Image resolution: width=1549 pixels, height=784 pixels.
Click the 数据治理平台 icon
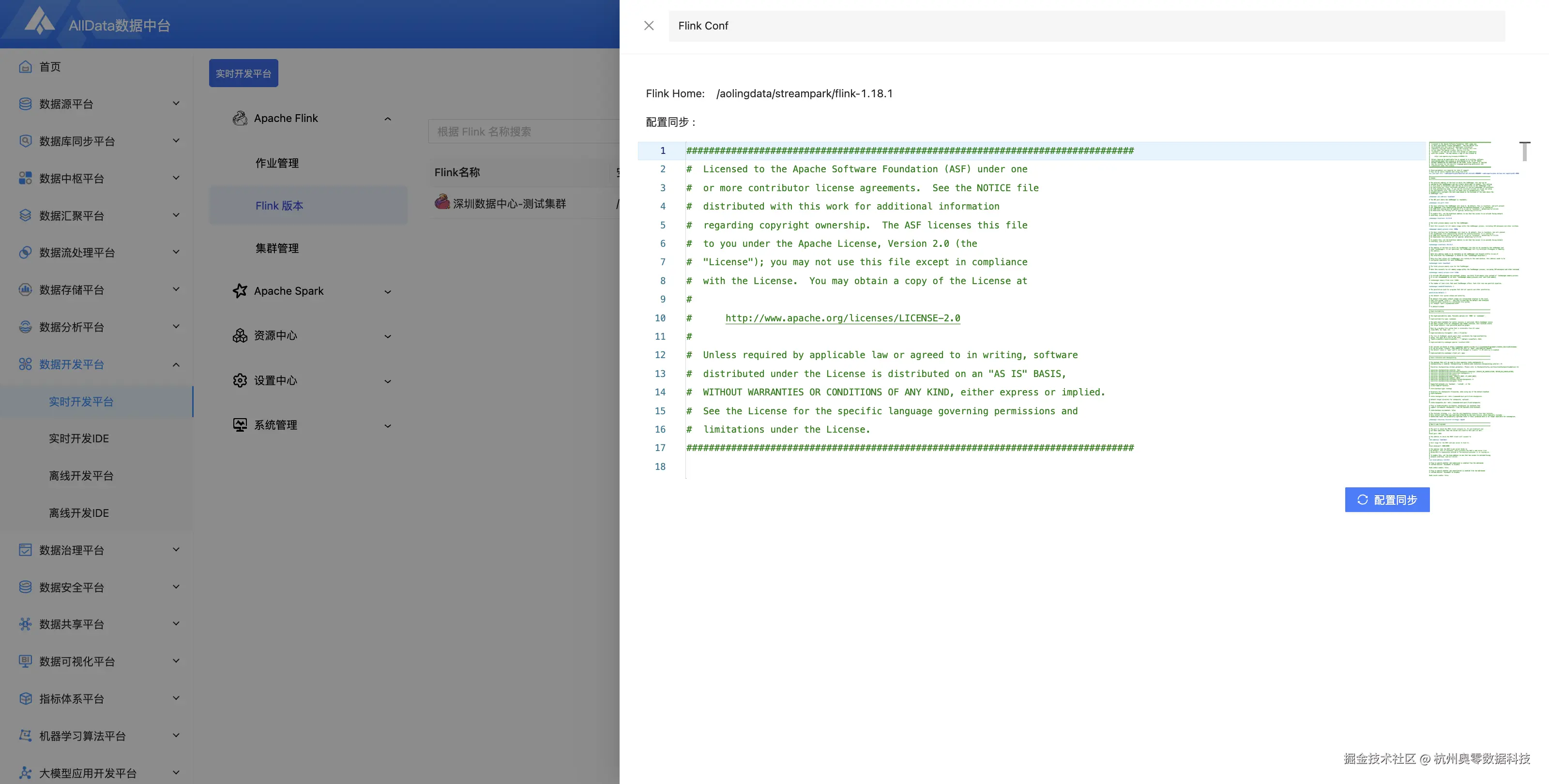[x=25, y=550]
